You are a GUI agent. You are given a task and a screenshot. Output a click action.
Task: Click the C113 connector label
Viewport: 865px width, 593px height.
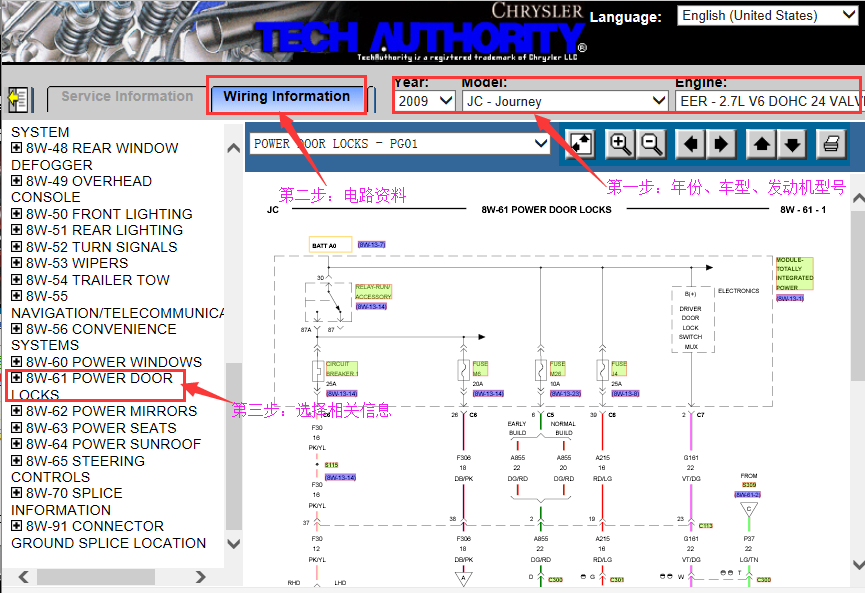[706, 526]
